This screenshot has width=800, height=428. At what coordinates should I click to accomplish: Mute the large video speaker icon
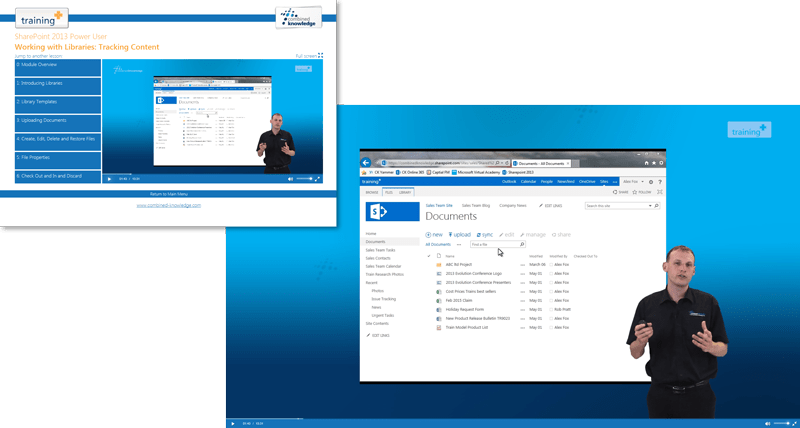pyautogui.click(x=768, y=423)
